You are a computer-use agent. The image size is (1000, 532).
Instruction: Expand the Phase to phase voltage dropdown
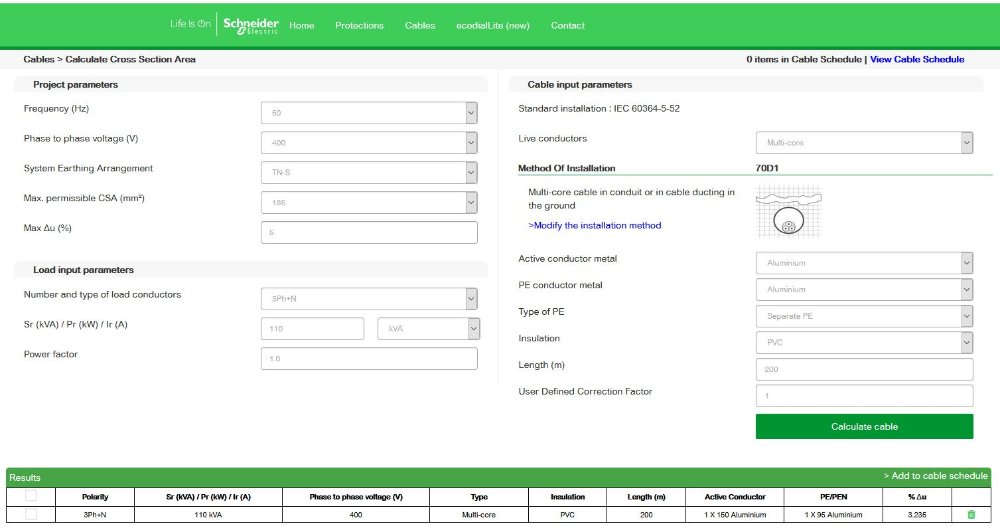pyautogui.click(x=369, y=143)
